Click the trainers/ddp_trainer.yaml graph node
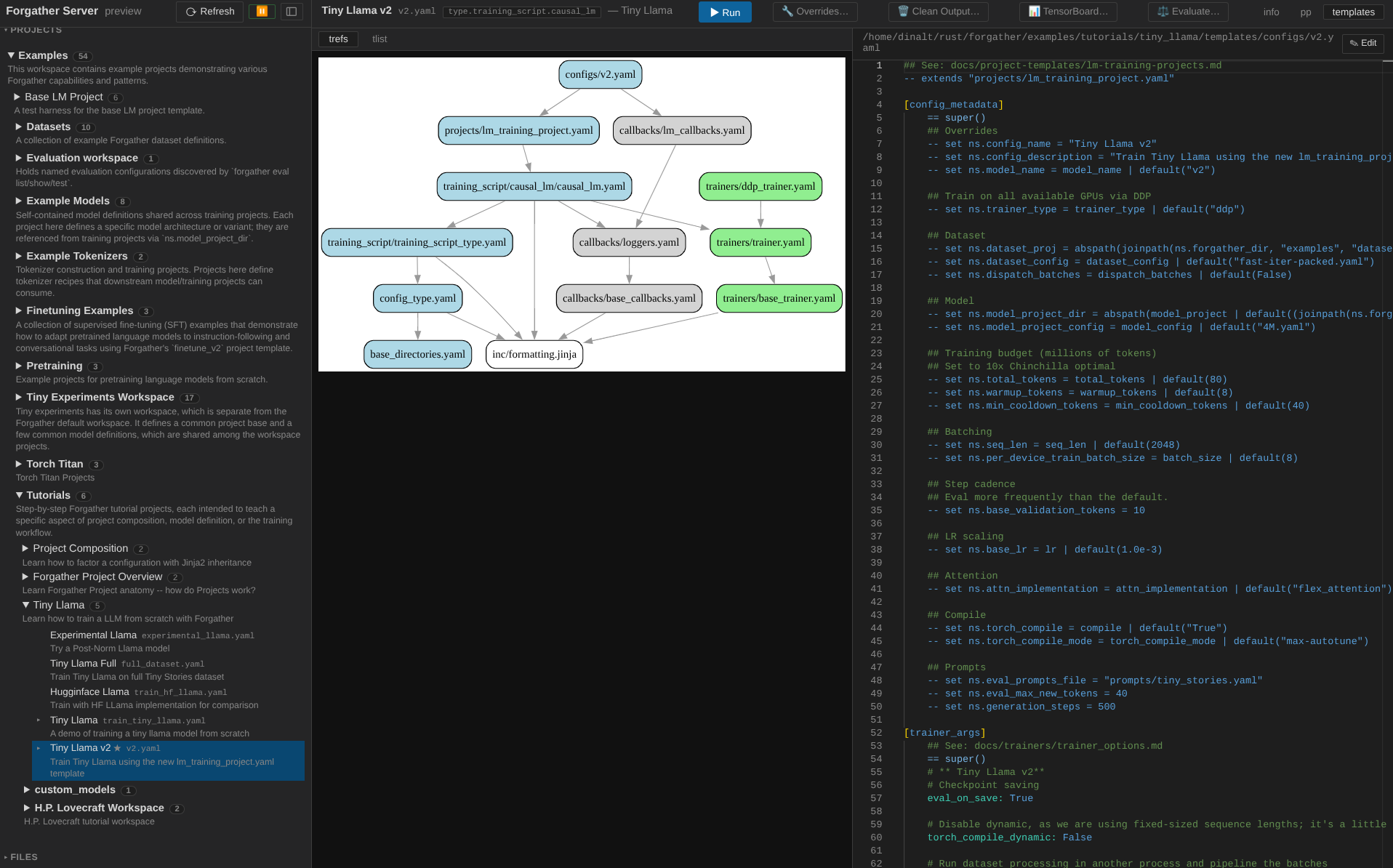Viewport: 1393px width, 868px height. coord(760,186)
